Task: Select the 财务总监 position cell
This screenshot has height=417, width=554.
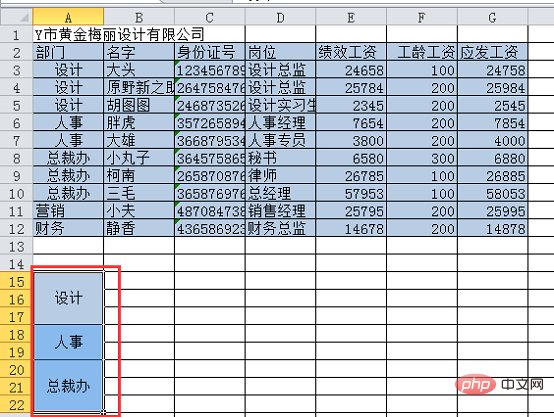Action: tap(280, 229)
